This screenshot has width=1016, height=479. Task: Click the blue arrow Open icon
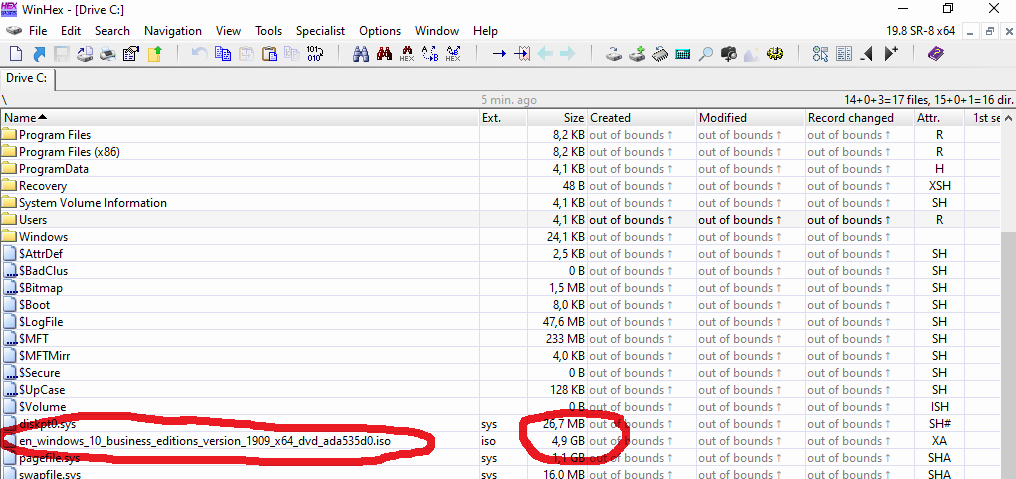tap(39, 54)
